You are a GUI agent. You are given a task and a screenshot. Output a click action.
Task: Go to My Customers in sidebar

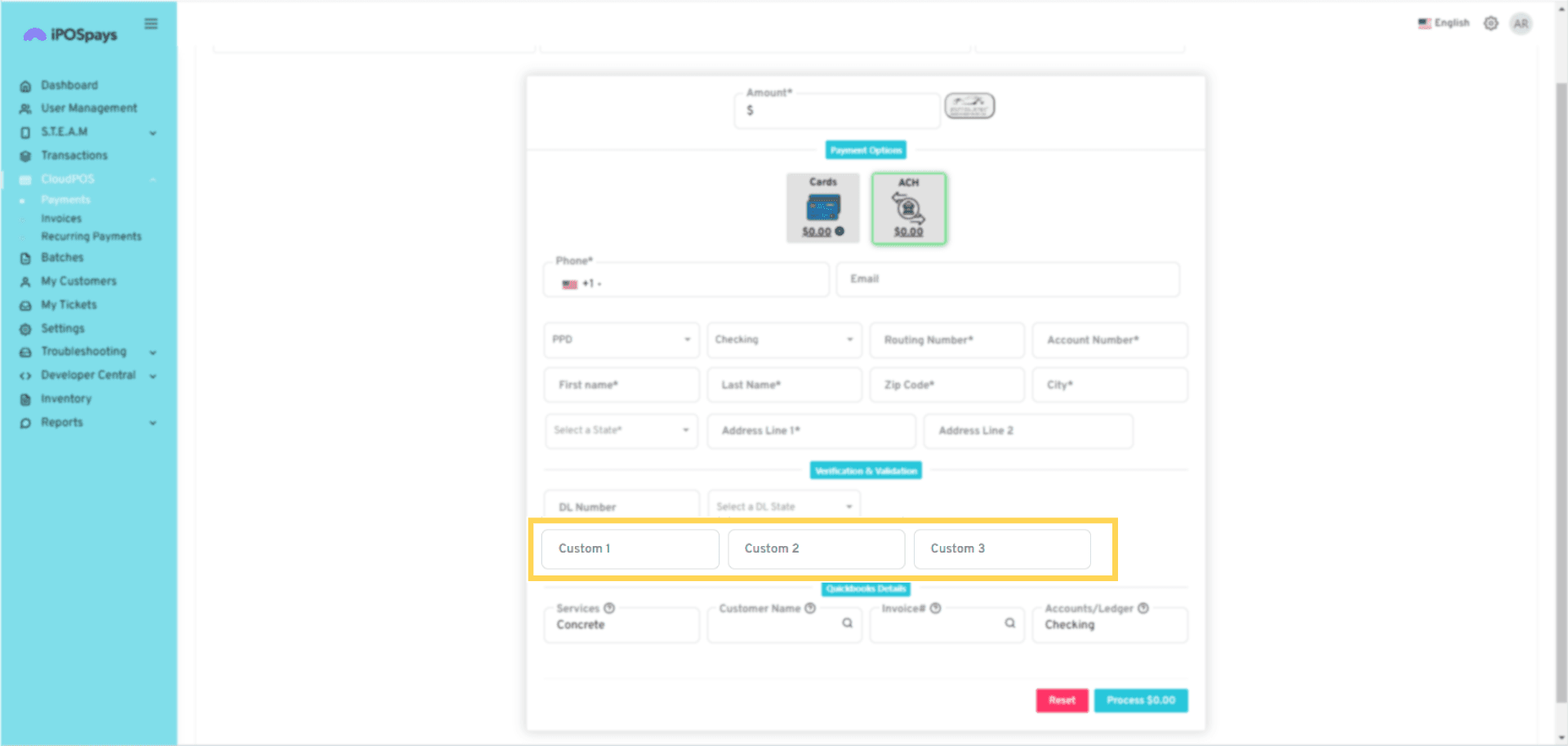coord(78,281)
